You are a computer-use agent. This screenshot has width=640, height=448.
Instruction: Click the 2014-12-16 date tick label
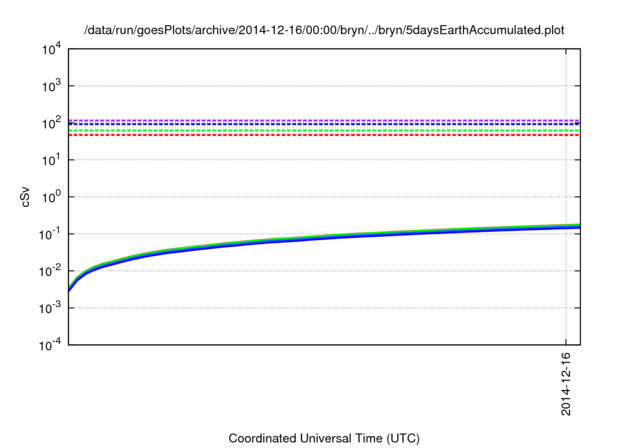coord(566,384)
